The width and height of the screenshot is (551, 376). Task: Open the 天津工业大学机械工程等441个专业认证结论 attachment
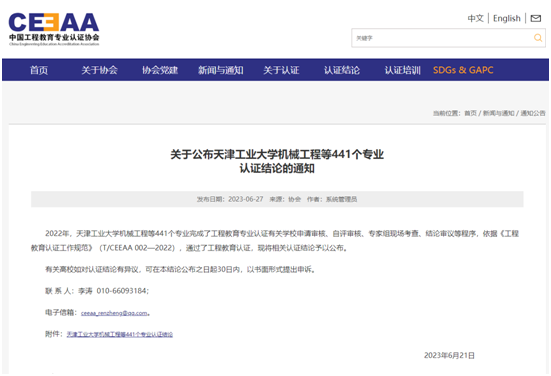120,334
